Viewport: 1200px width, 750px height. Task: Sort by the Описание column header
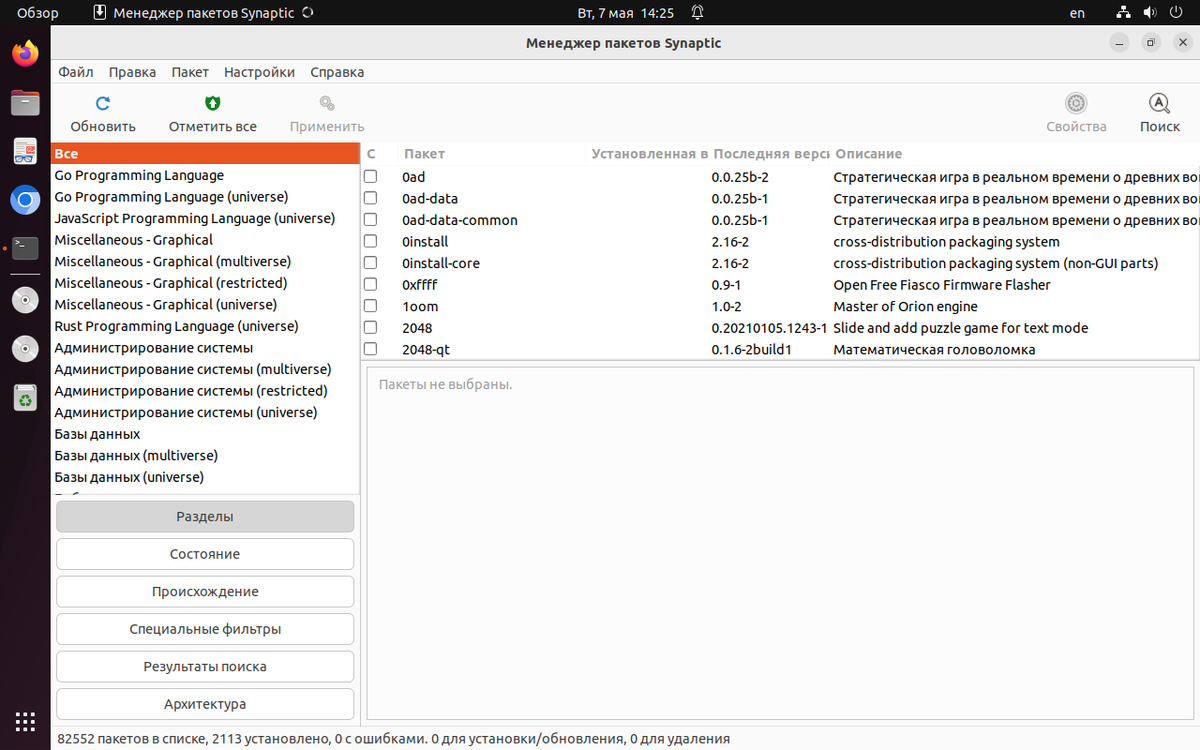pyautogui.click(x=1015, y=154)
